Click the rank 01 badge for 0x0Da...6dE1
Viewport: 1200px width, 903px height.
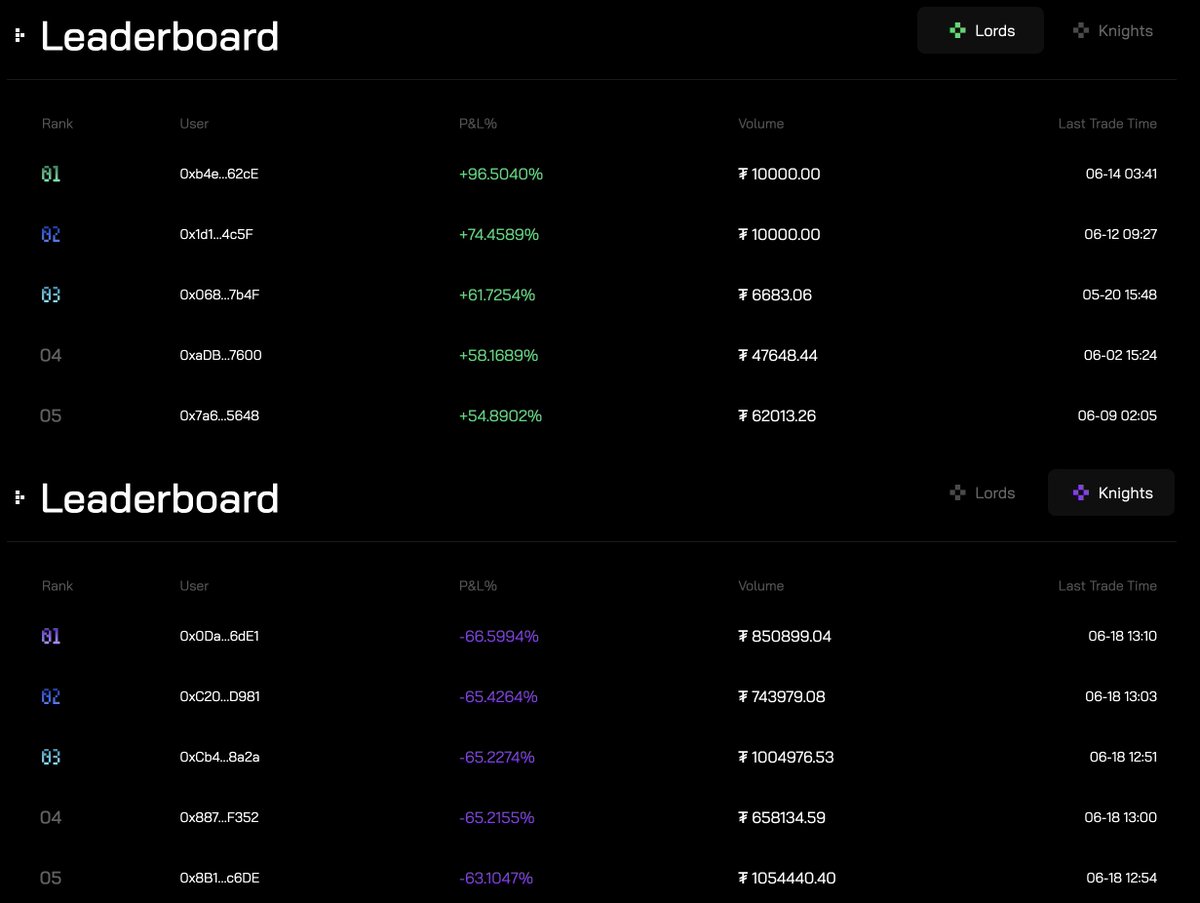(x=51, y=636)
